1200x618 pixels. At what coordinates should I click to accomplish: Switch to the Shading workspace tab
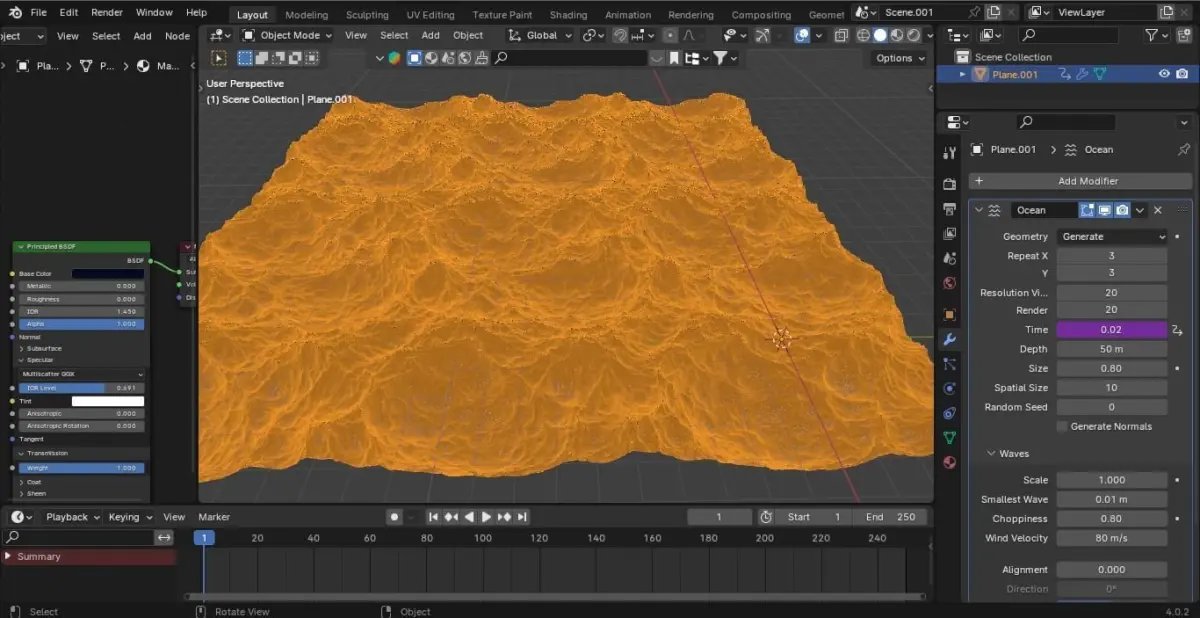click(568, 15)
